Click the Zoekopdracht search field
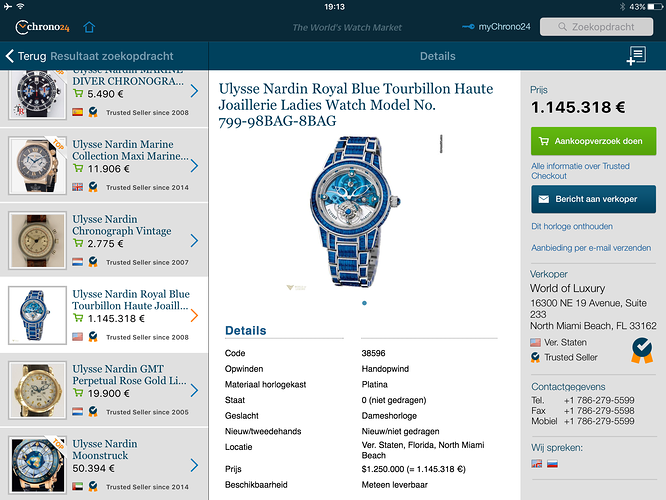Image resolution: width=666 pixels, height=500 pixels. tap(596, 27)
